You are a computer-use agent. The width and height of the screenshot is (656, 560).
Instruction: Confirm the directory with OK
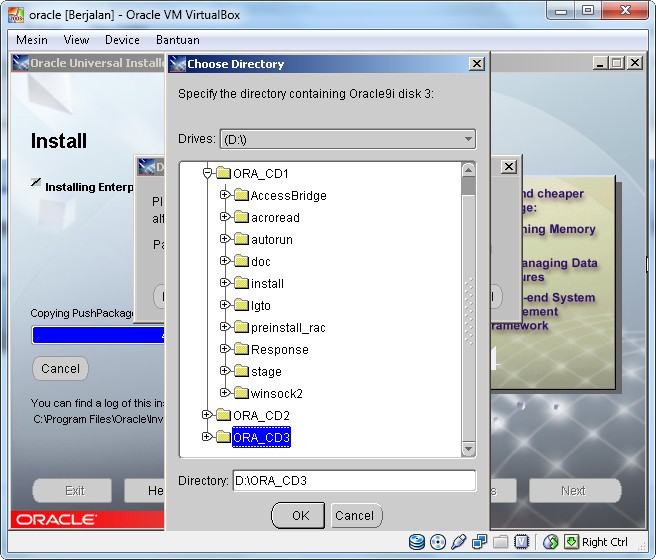[x=298, y=515]
